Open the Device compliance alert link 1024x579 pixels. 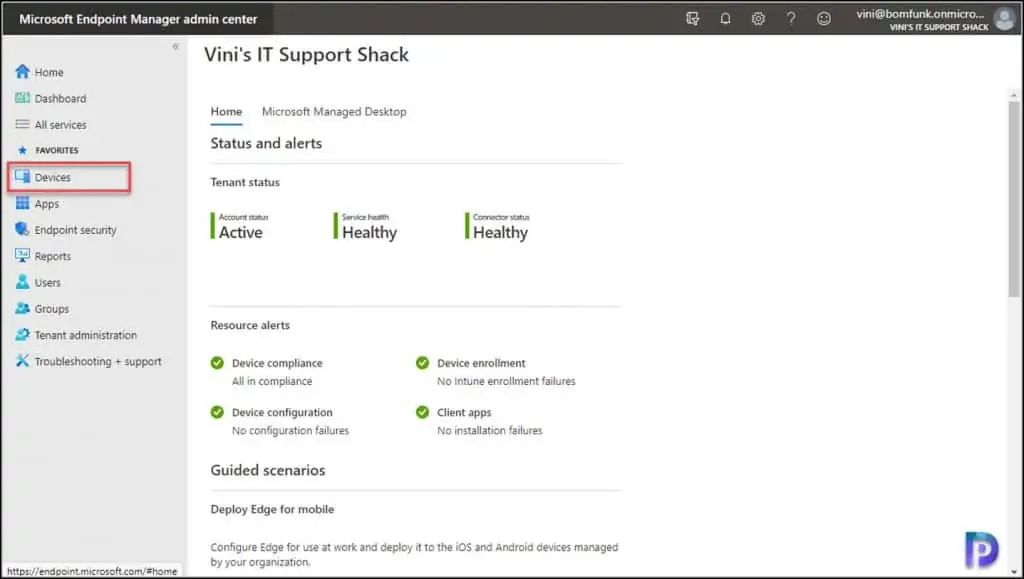(x=277, y=363)
